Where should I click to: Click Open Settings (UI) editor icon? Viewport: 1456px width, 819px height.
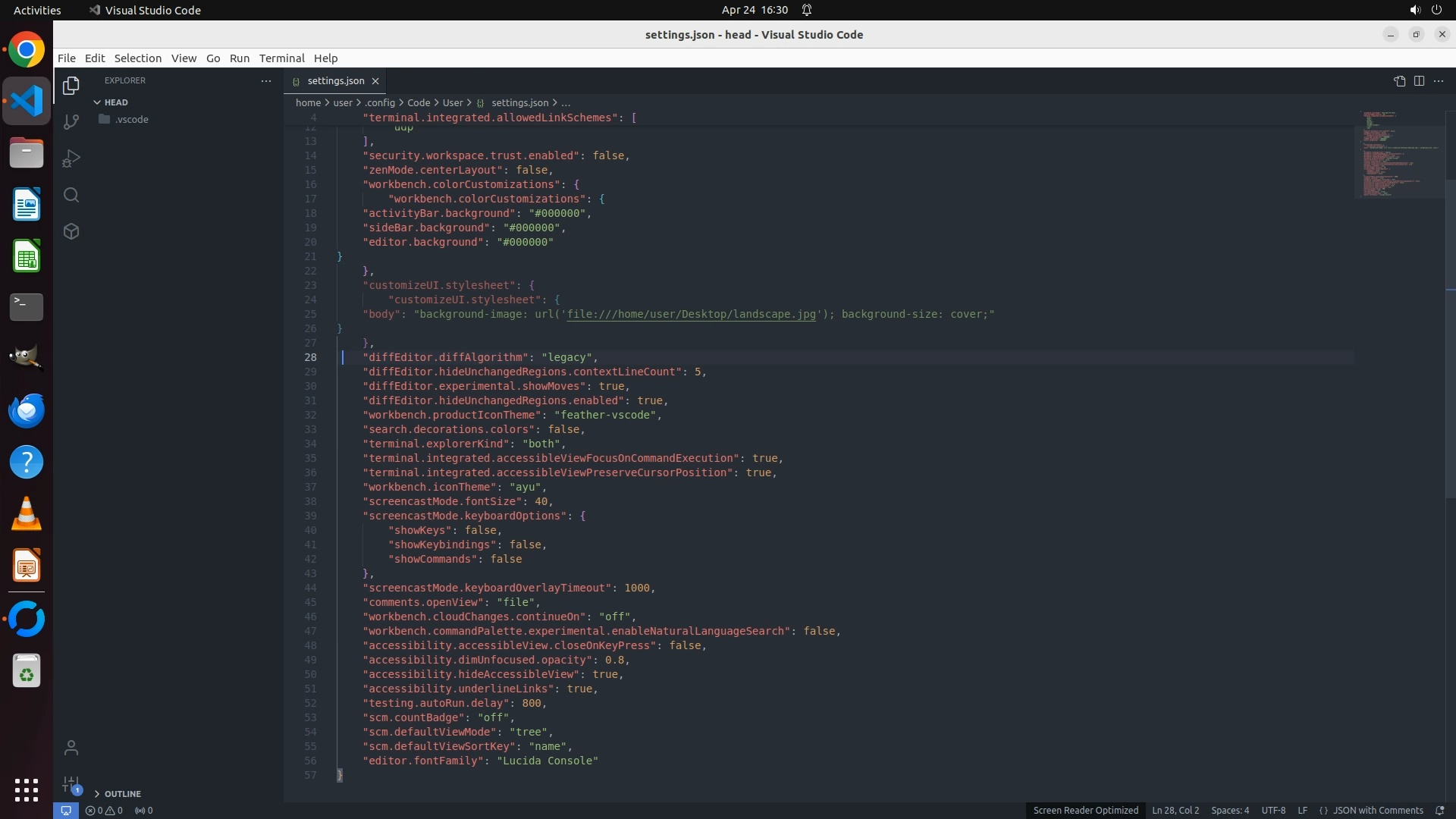[1399, 81]
